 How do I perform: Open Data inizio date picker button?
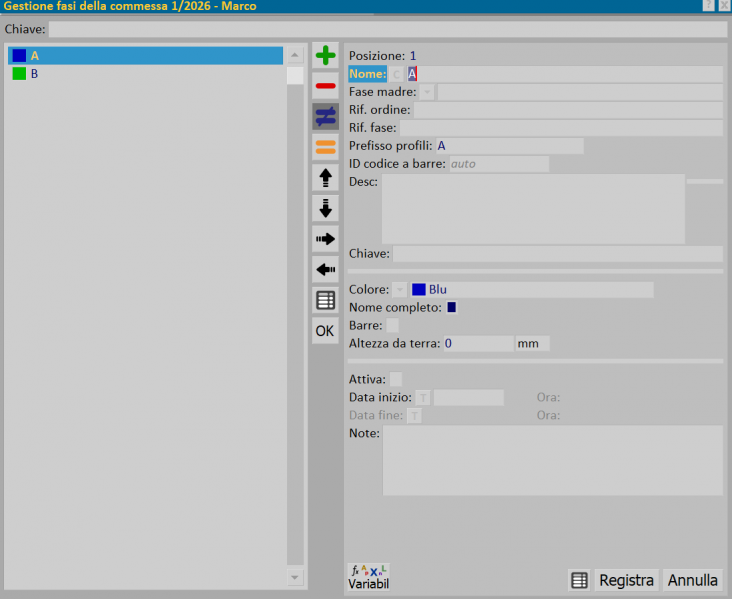point(423,398)
